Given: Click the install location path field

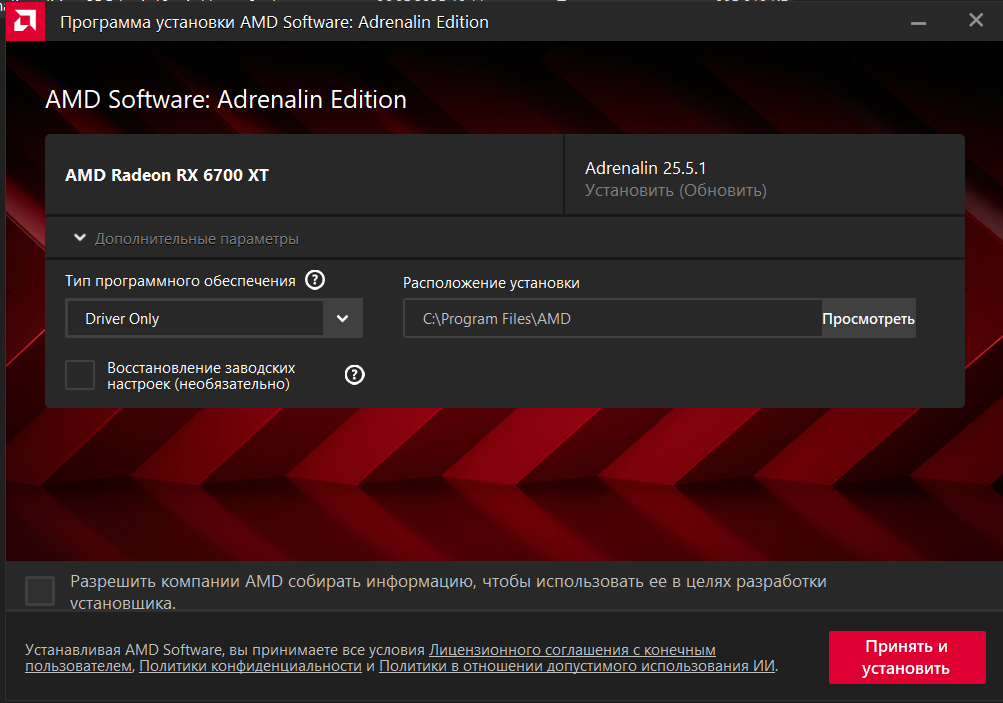Looking at the screenshot, I should point(613,318).
